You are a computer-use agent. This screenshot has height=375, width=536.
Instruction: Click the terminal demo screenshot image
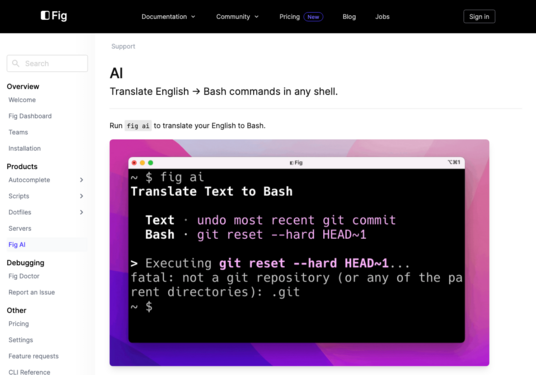299,253
